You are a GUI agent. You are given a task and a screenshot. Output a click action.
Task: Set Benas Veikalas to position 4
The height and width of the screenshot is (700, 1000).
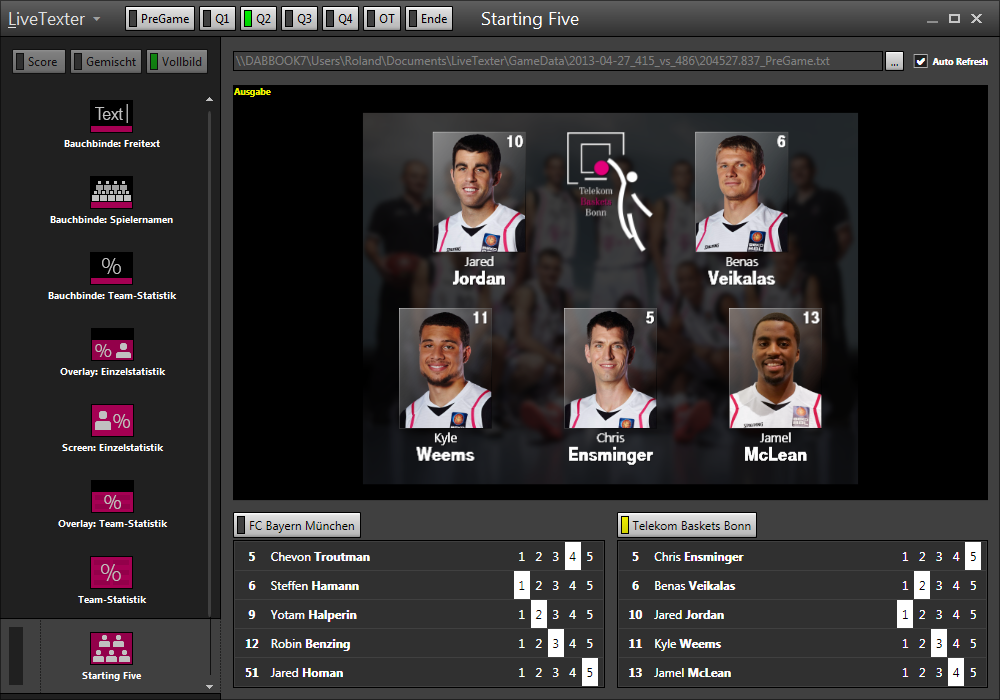[956, 585]
